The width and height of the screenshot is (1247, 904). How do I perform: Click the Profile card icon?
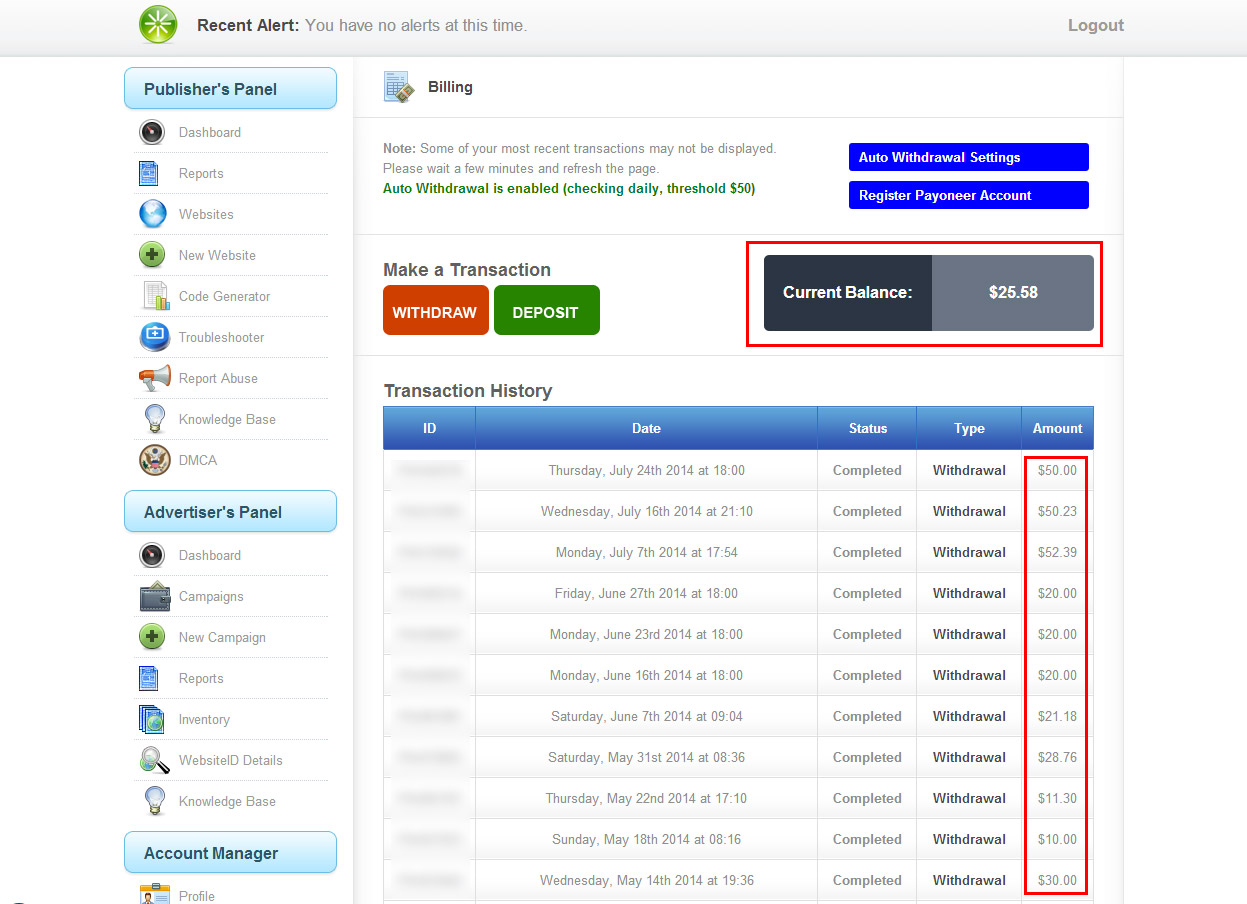click(155, 895)
